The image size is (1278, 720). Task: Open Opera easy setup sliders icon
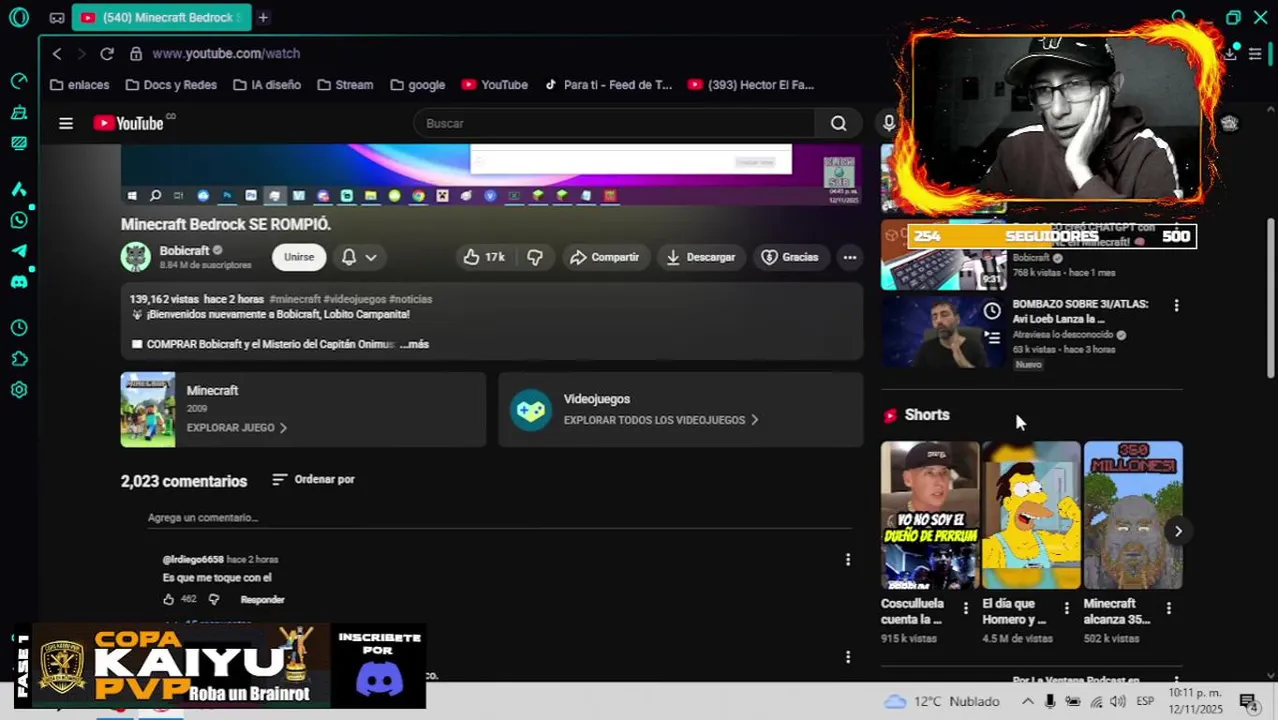click(x=1255, y=53)
